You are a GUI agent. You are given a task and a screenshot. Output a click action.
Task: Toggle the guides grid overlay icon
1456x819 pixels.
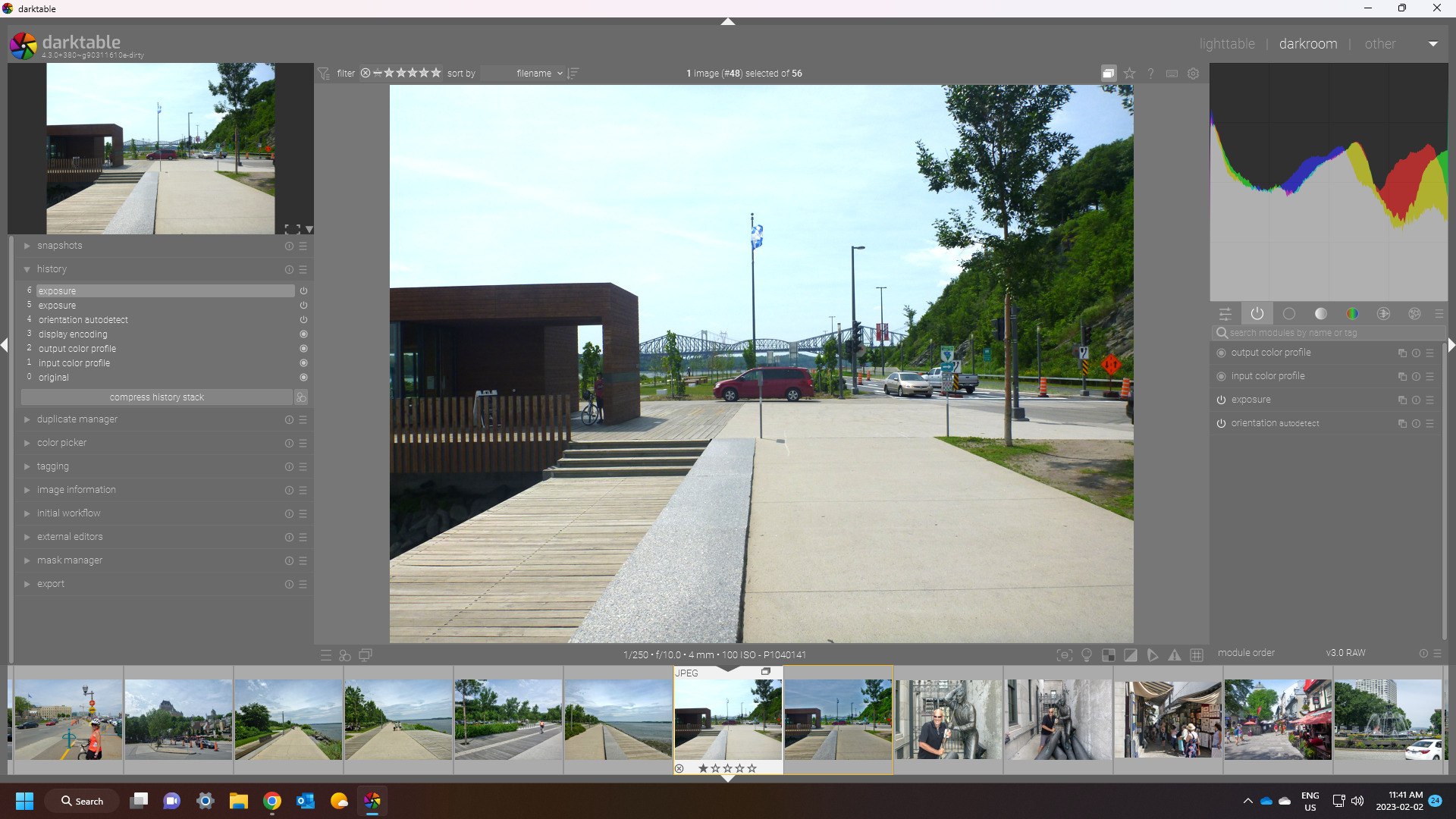(1197, 655)
